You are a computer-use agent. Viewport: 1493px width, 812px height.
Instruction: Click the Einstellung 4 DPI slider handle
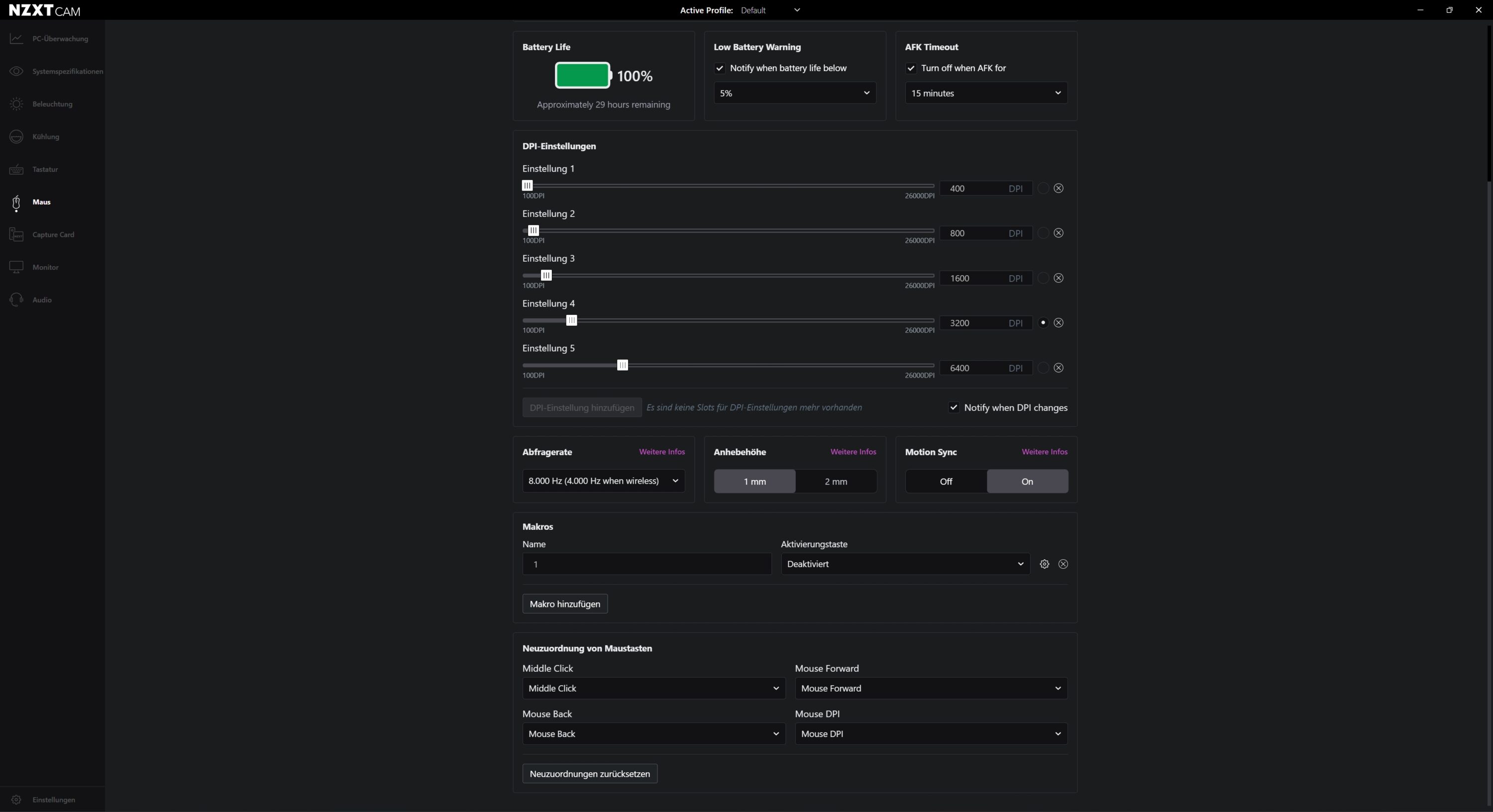click(571, 320)
